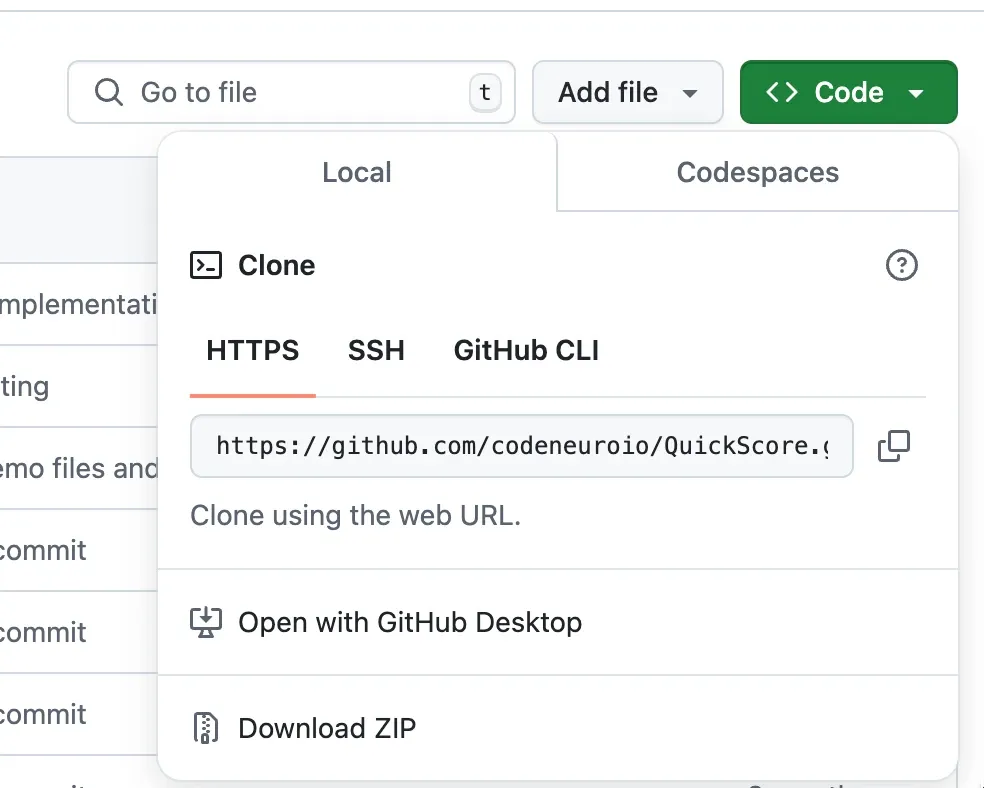
Task: Click Open with GitHub Desktop
Action: pos(410,621)
